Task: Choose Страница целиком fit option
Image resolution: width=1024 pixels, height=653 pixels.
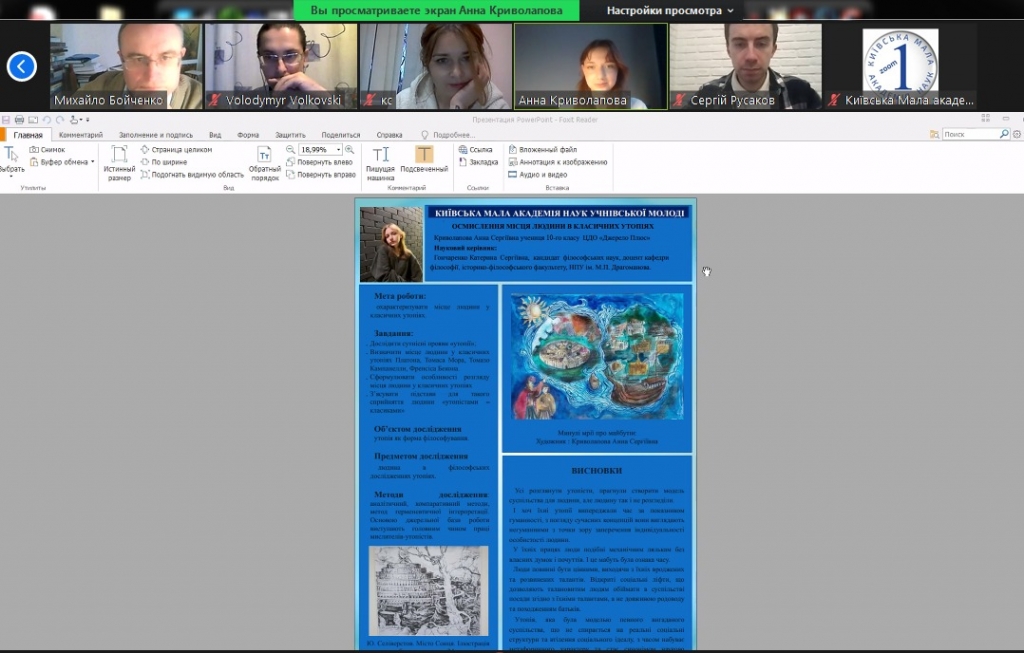Action: [176, 150]
